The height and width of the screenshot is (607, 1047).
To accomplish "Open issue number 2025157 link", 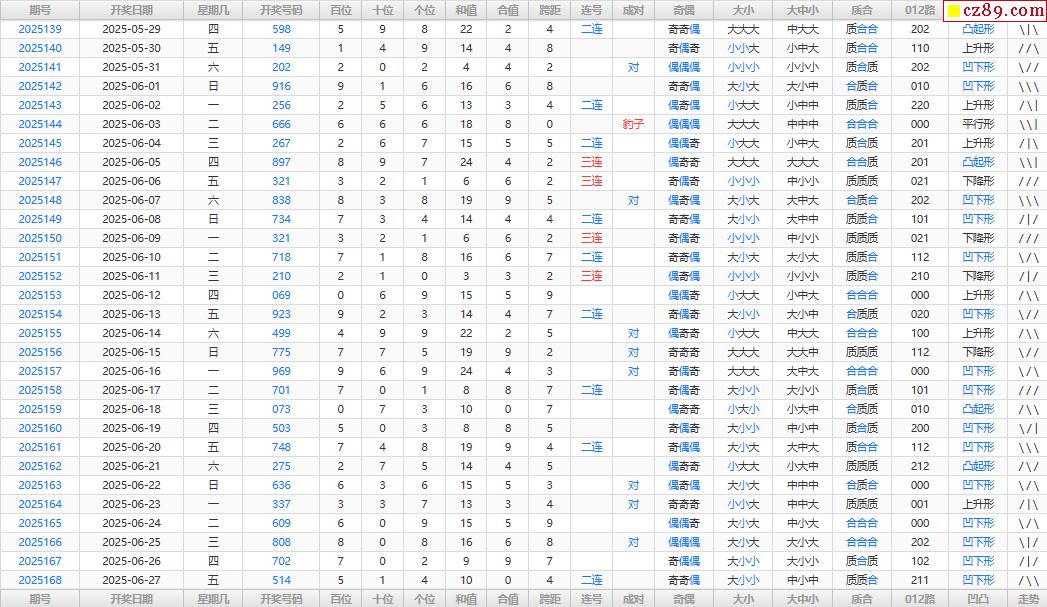I will click(40, 371).
